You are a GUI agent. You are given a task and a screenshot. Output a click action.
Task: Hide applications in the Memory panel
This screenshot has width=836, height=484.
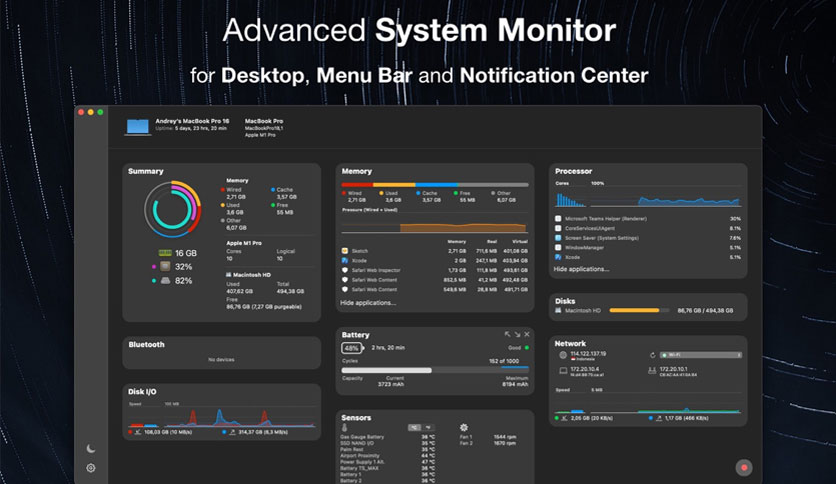pos(368,303)
